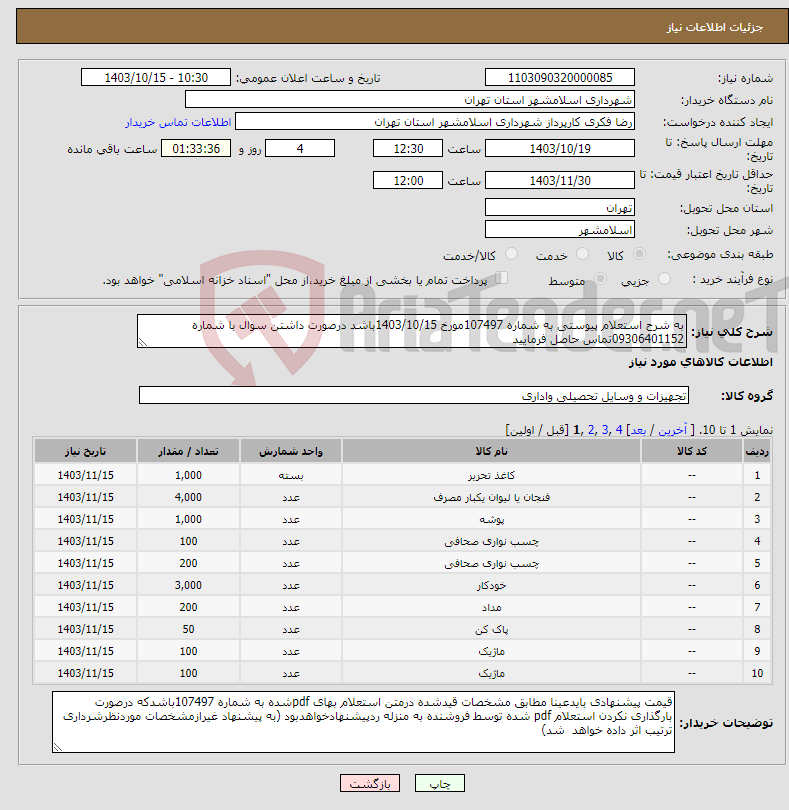789x810 pixels.
Task: Click the نام کالا column header
Action: click(491, 451)
